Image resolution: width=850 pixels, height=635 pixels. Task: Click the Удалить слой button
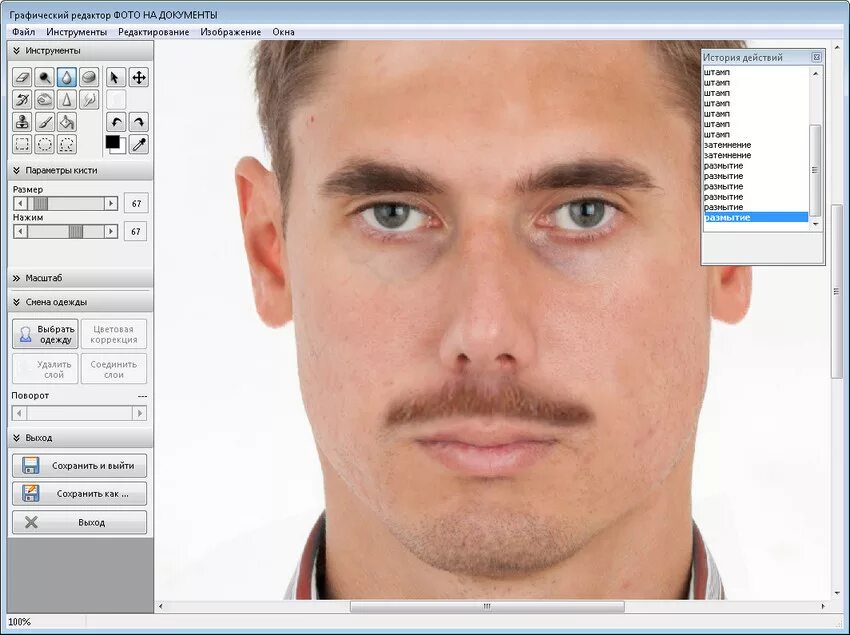[46, 369]
